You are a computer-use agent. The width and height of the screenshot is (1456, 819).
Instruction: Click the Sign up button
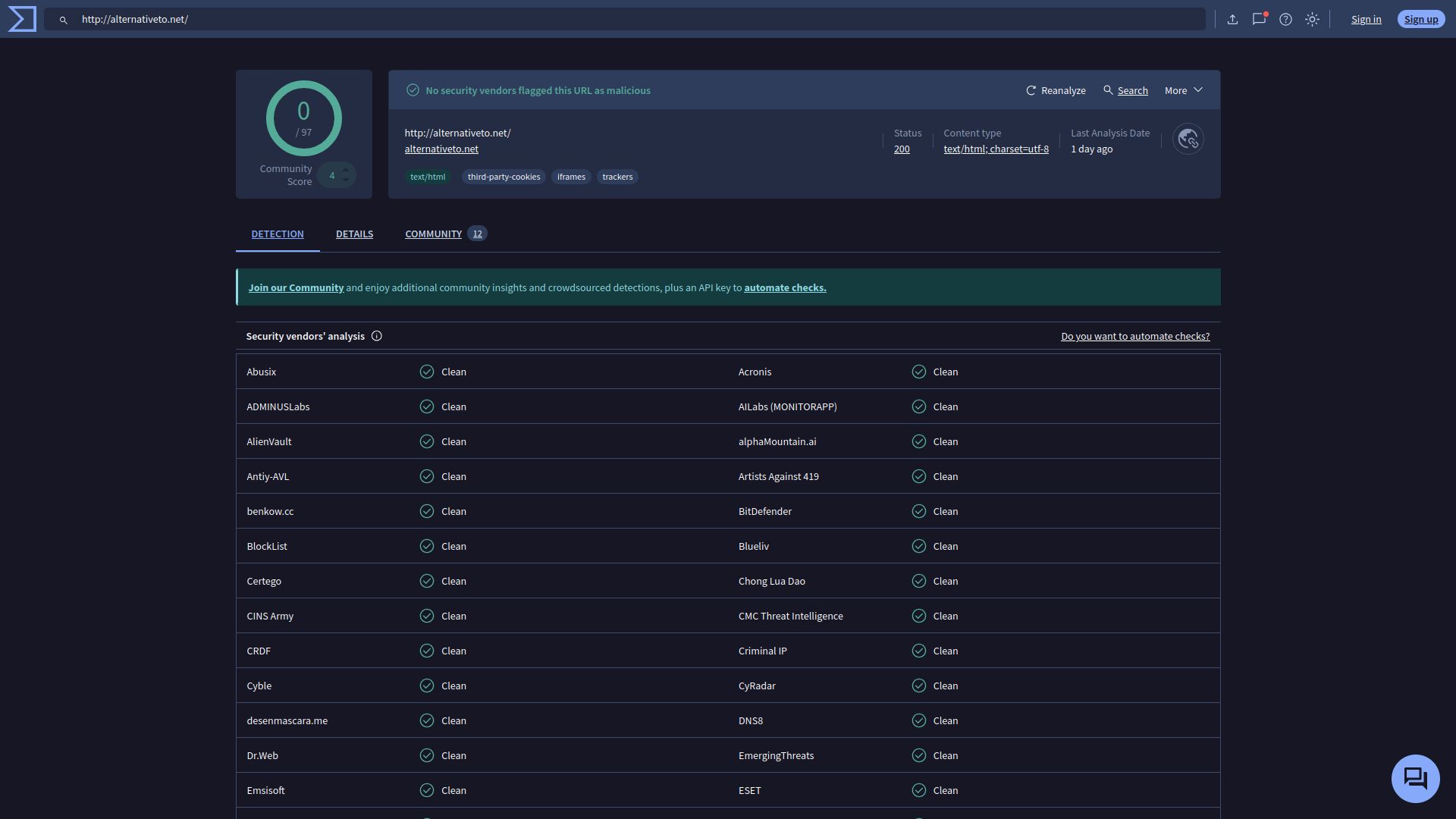pos(1420,19)
